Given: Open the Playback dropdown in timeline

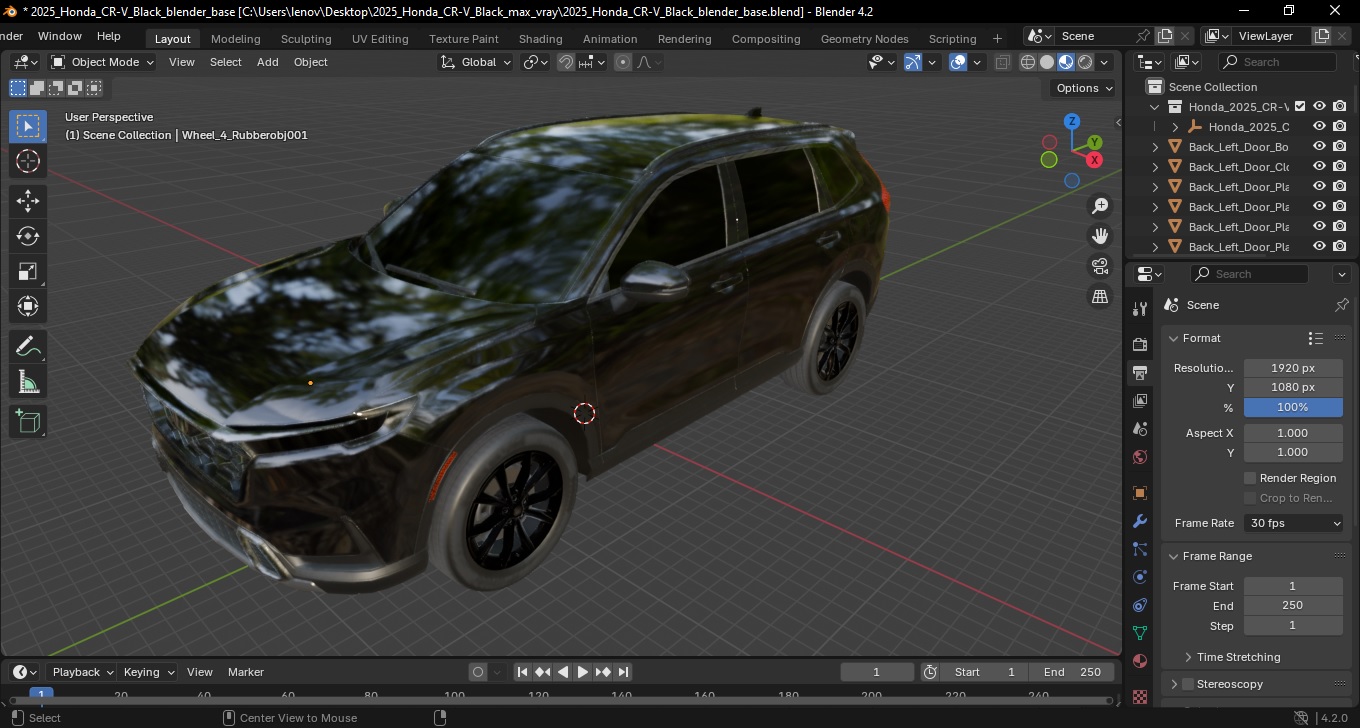Looking at the screenshot, I should click(82, 672).
